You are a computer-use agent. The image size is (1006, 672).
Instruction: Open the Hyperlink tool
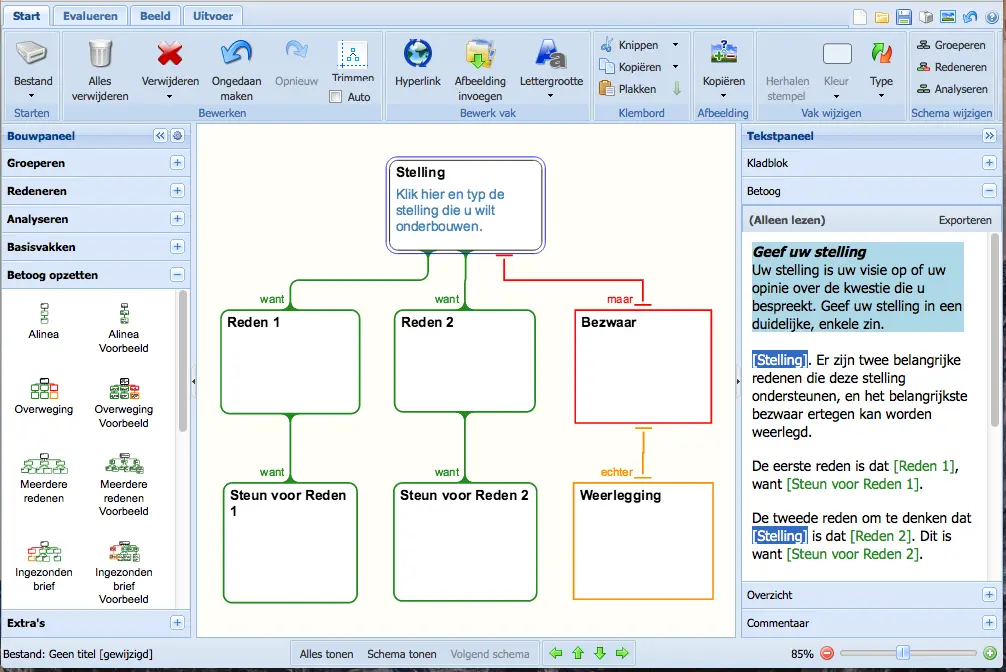click(x=417, y=54)
